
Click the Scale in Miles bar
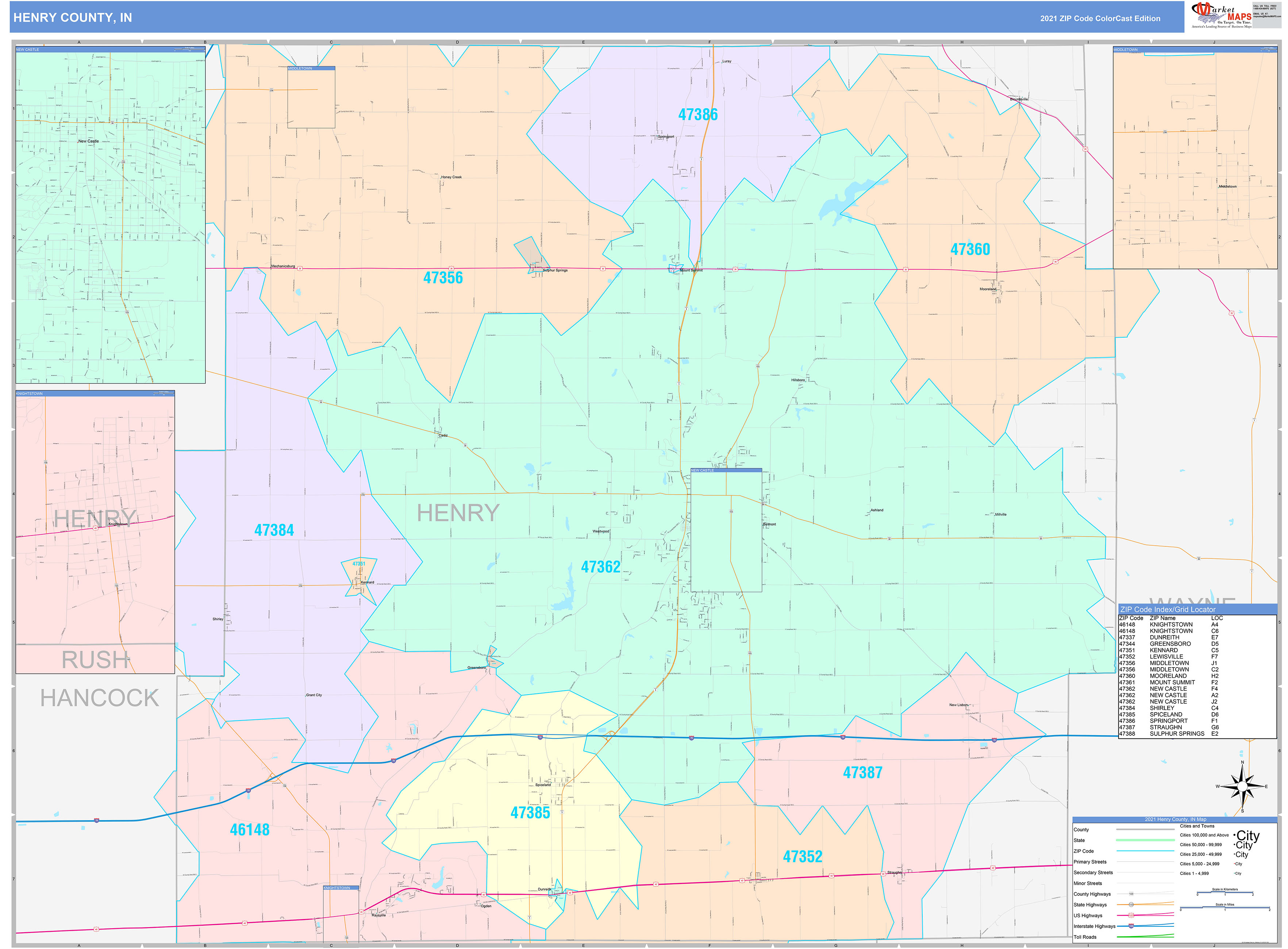pos(1225,908)
